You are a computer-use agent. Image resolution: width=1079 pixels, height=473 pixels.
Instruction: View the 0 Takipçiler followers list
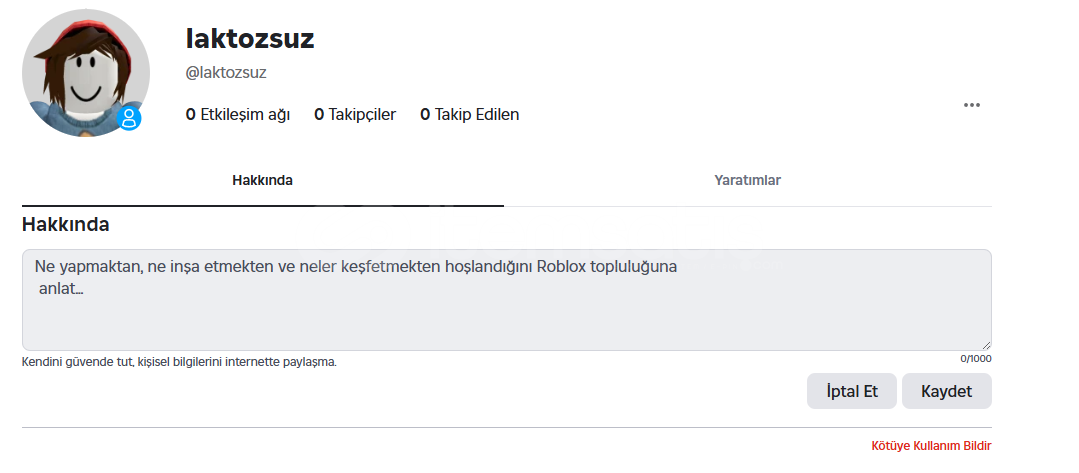[355, 114]
